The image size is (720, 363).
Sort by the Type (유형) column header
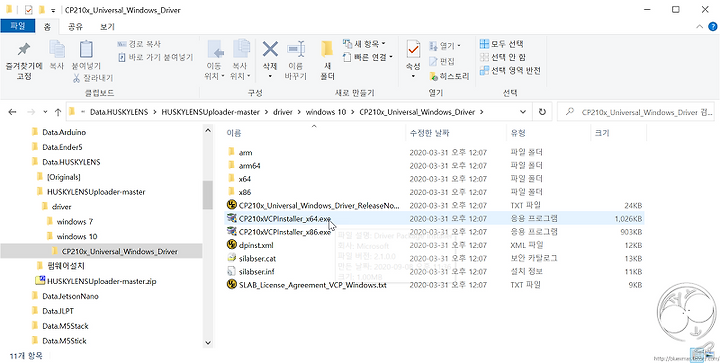[518, 133]
